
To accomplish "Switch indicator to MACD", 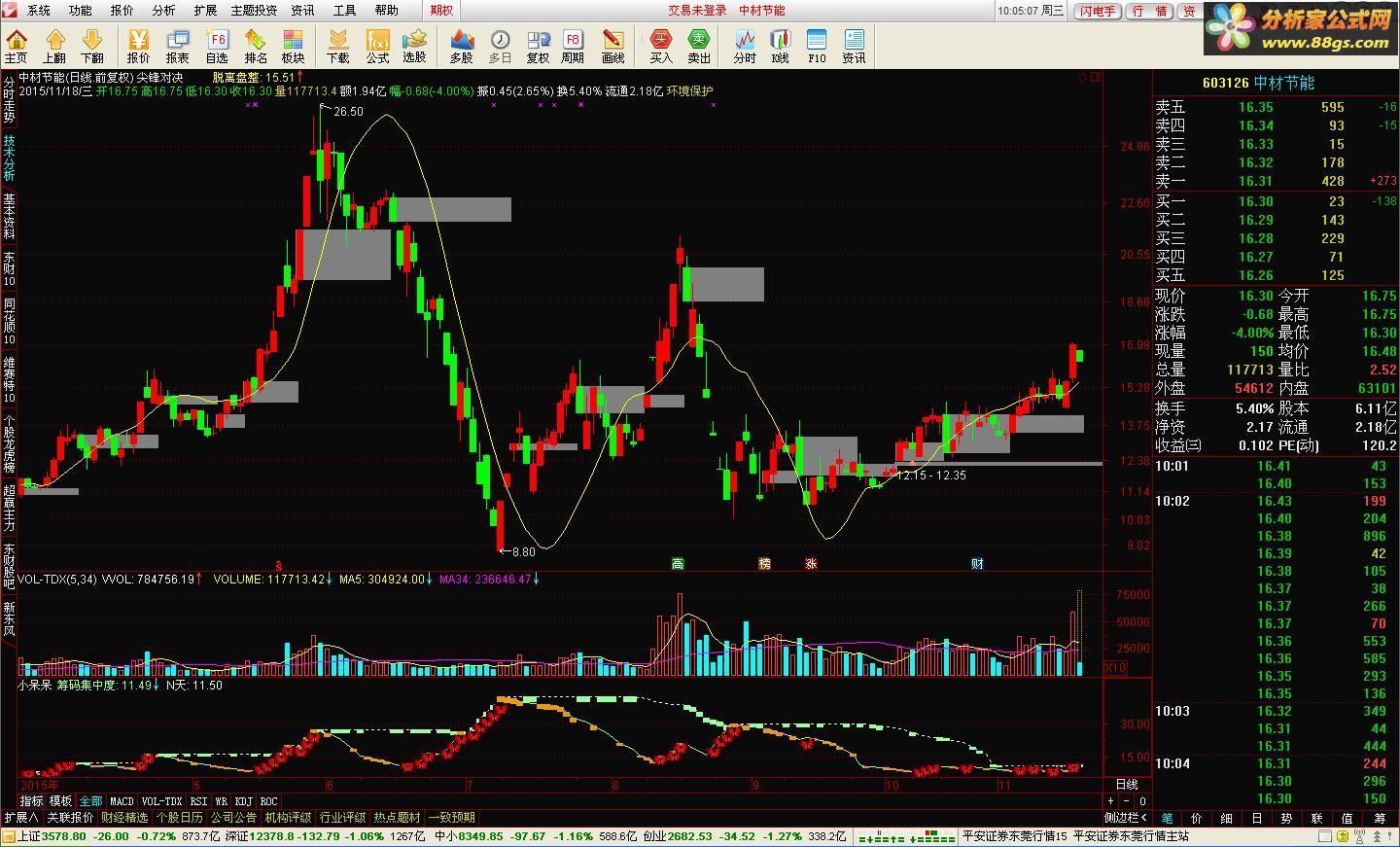I will tap(122, 802).
